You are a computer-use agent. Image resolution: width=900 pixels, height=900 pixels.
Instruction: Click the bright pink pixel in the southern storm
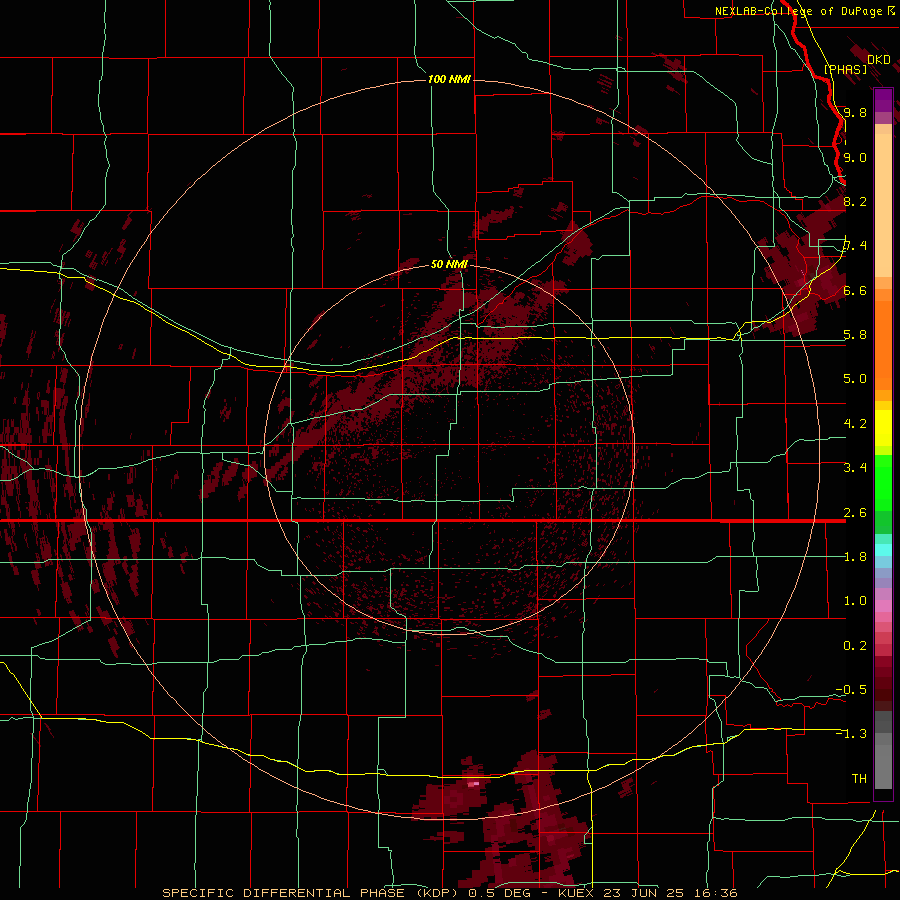[474, 783]
